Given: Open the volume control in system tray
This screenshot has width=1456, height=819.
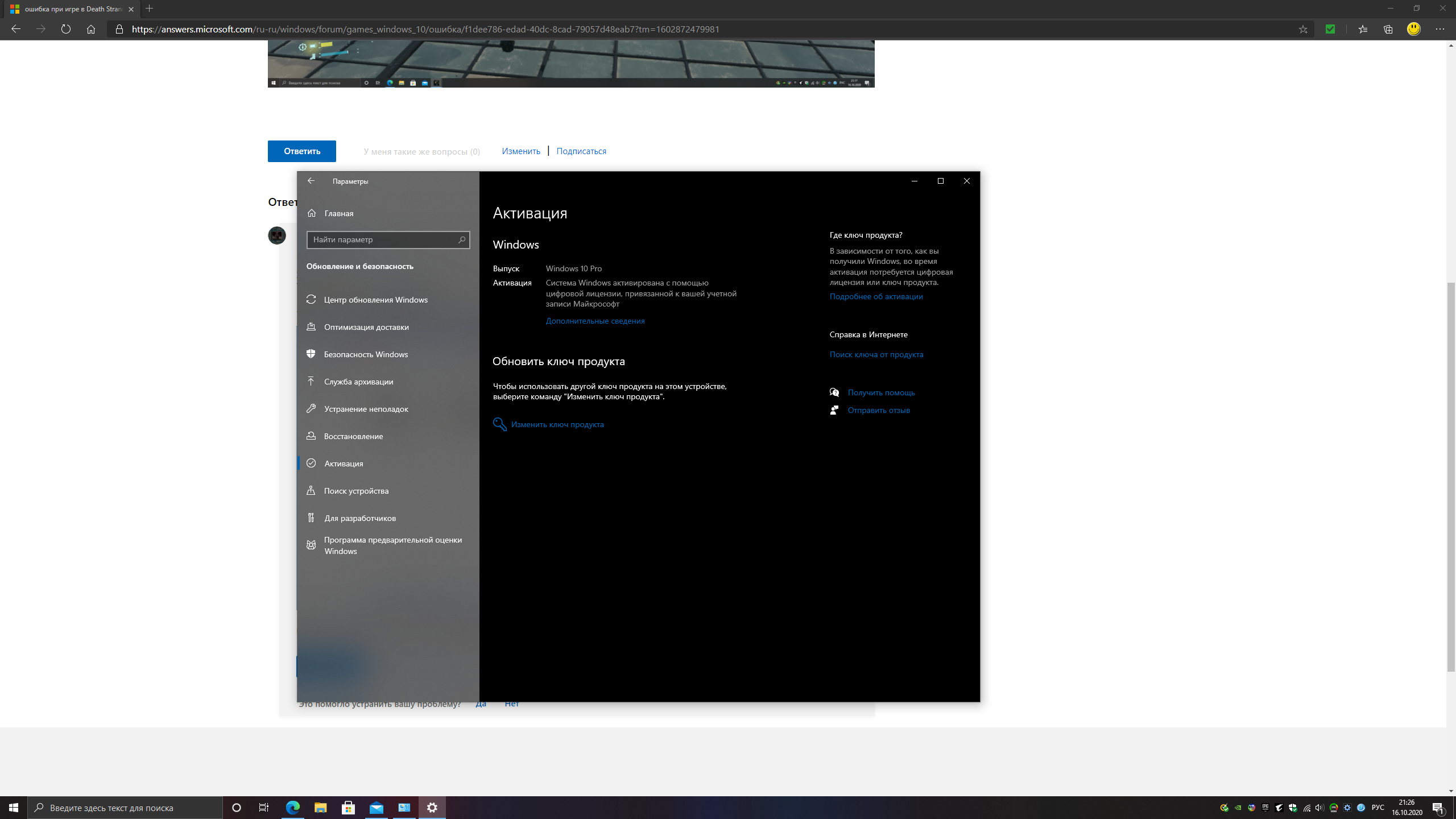Looking at the screenshot, I should tap(1319, 808).
